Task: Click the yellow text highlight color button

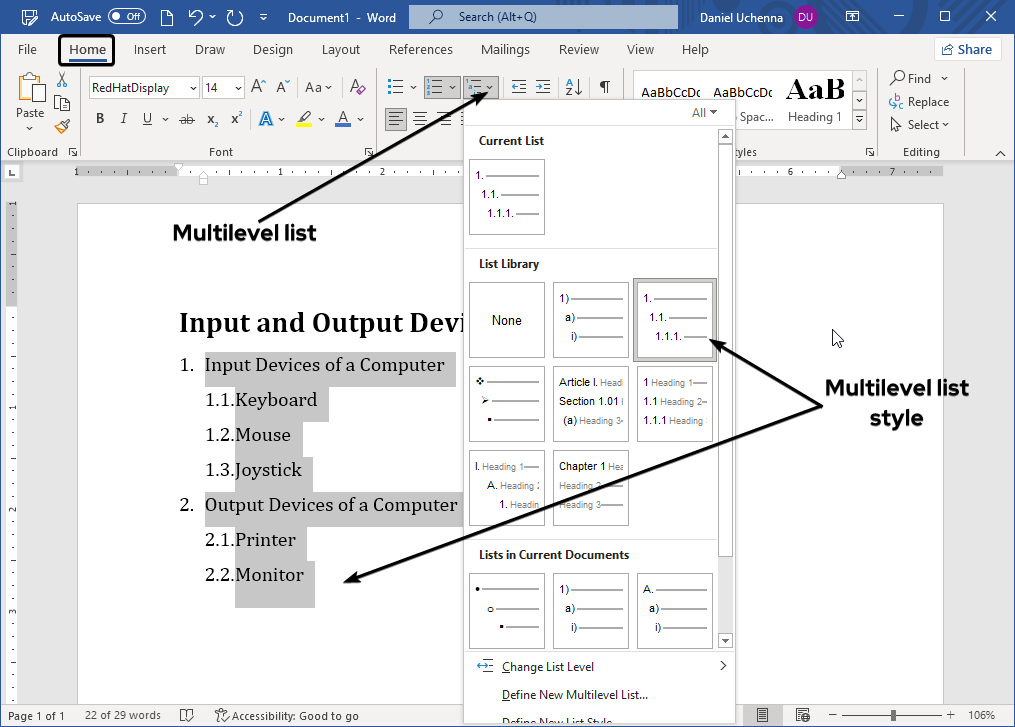Action: click(x=304, y=119)
